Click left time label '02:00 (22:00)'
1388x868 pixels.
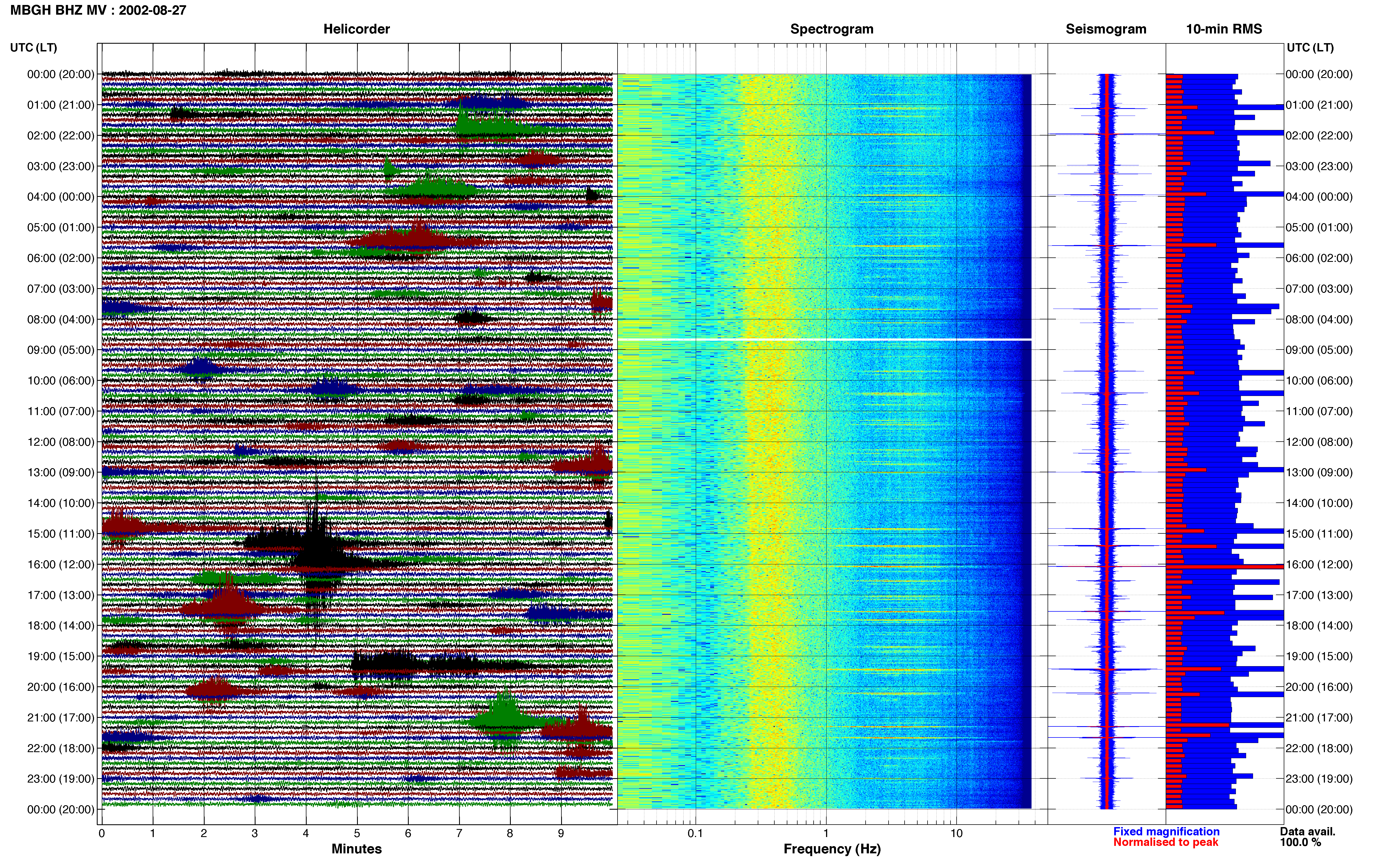pyautogui.click(x=61, y=135)
